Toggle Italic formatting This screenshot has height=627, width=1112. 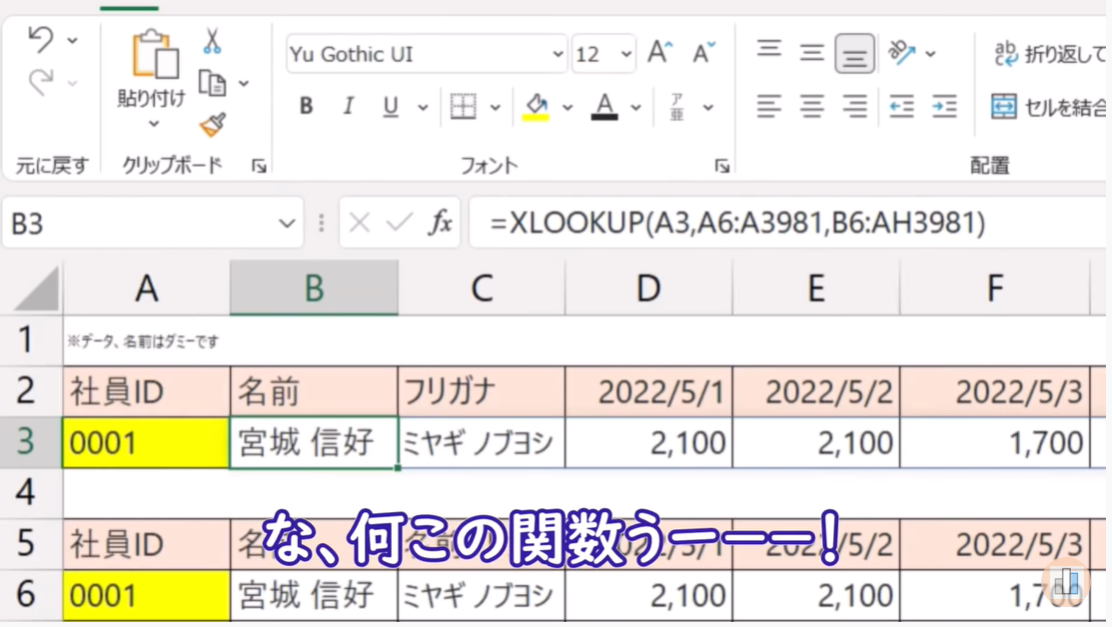tap(348, 107)
